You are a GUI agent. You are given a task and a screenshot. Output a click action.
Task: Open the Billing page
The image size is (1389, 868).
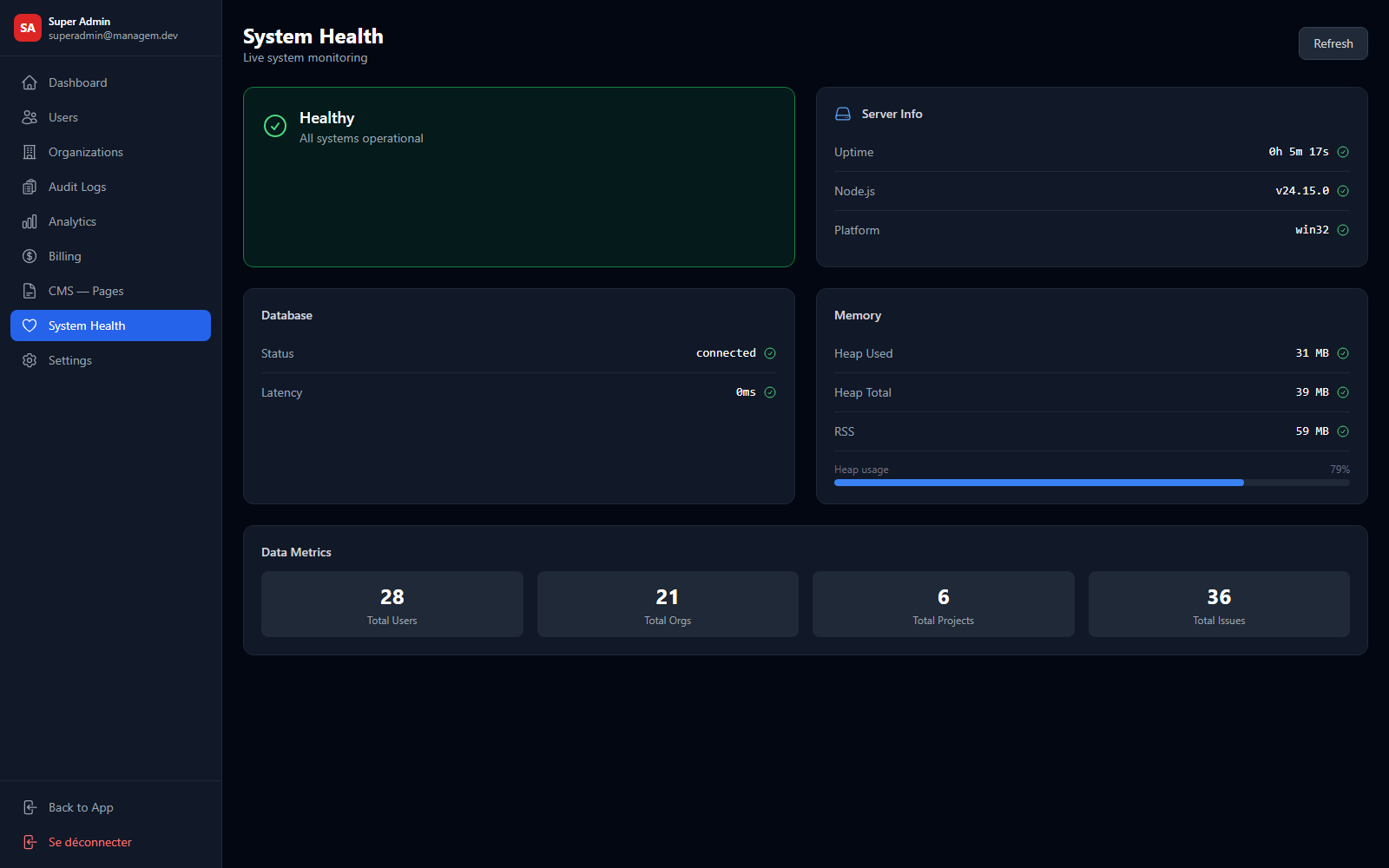tap(110, 256)
